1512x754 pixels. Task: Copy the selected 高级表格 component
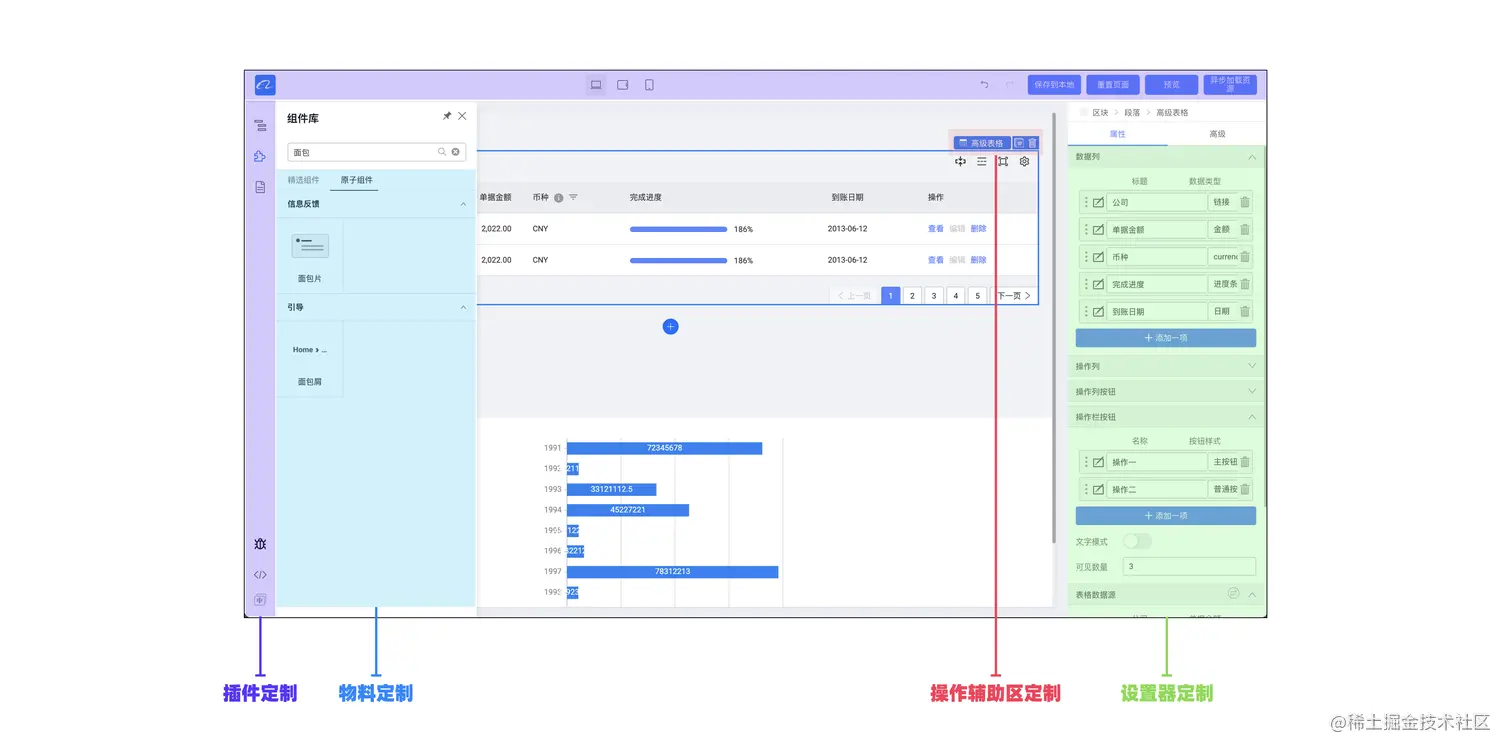1019,143
